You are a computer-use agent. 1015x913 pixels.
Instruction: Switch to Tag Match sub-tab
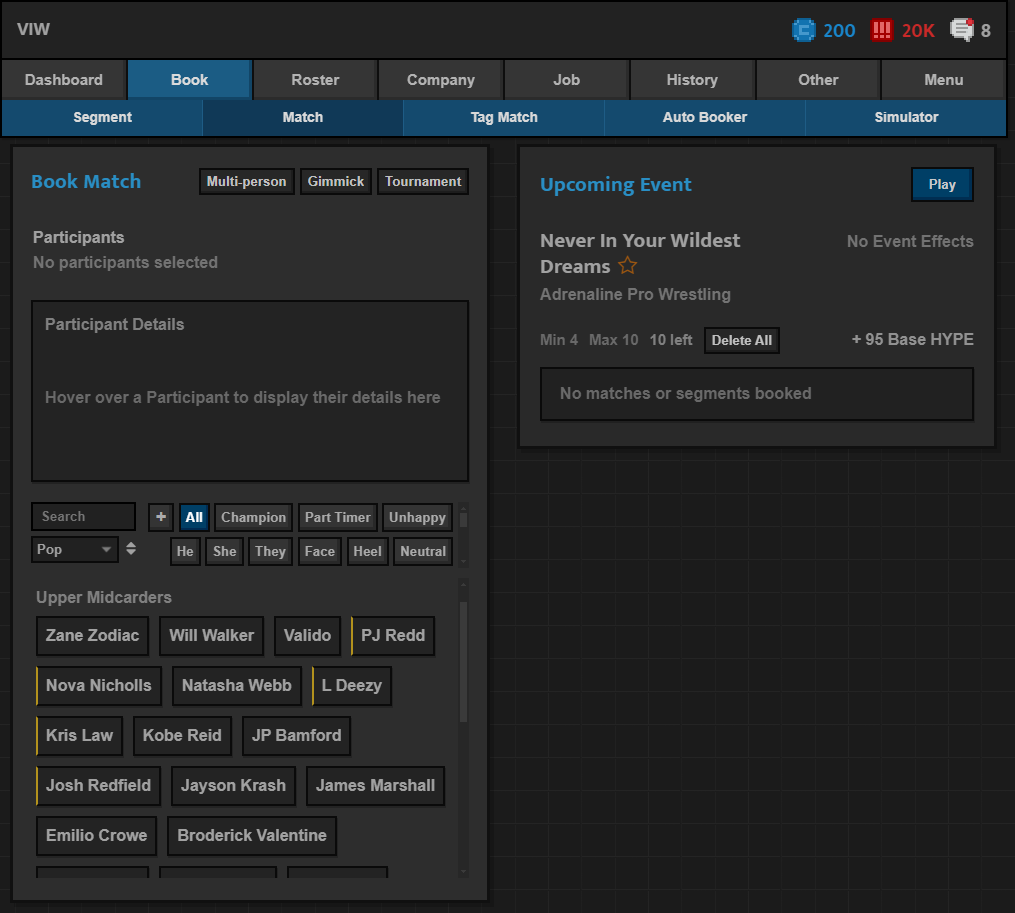[504, 117]
